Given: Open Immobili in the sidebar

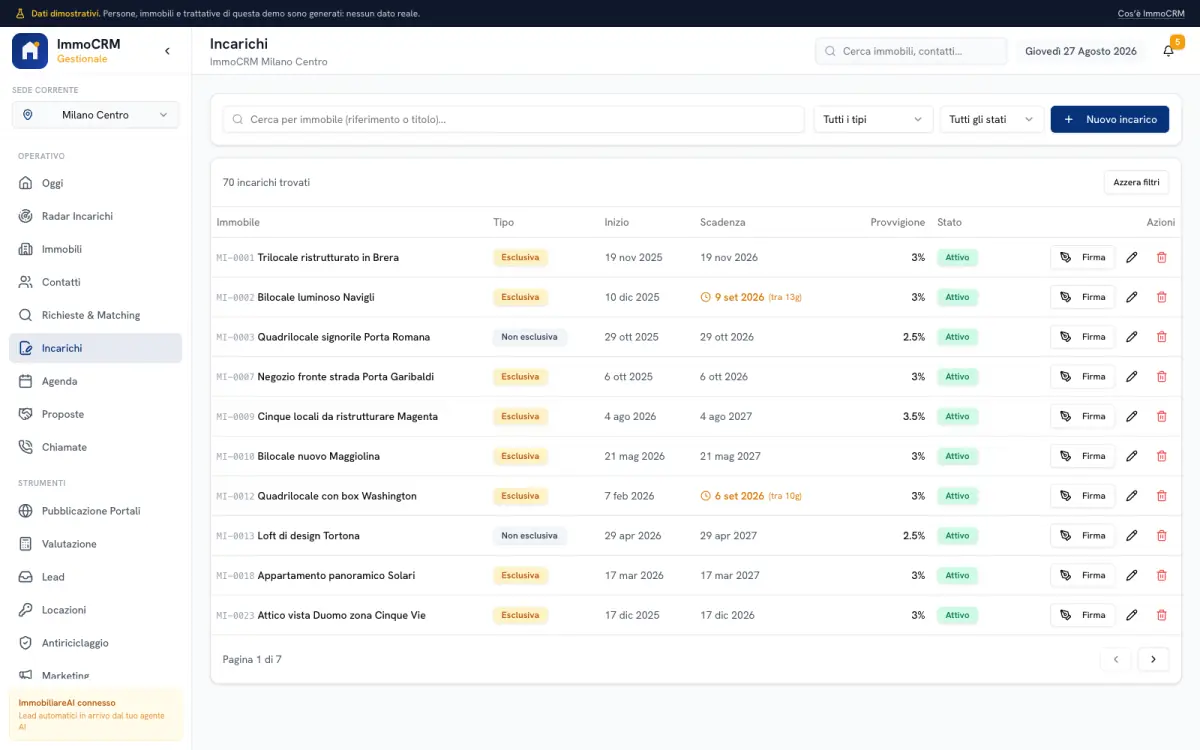Looking at the screenshot, I should point(96,249).
